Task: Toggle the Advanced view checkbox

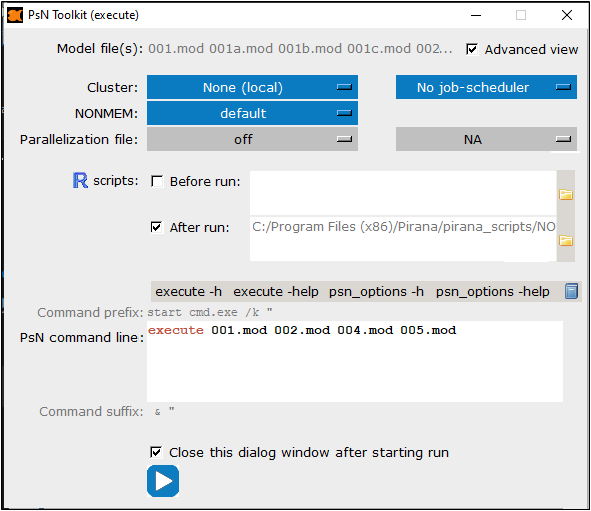Action: point(472,49)
